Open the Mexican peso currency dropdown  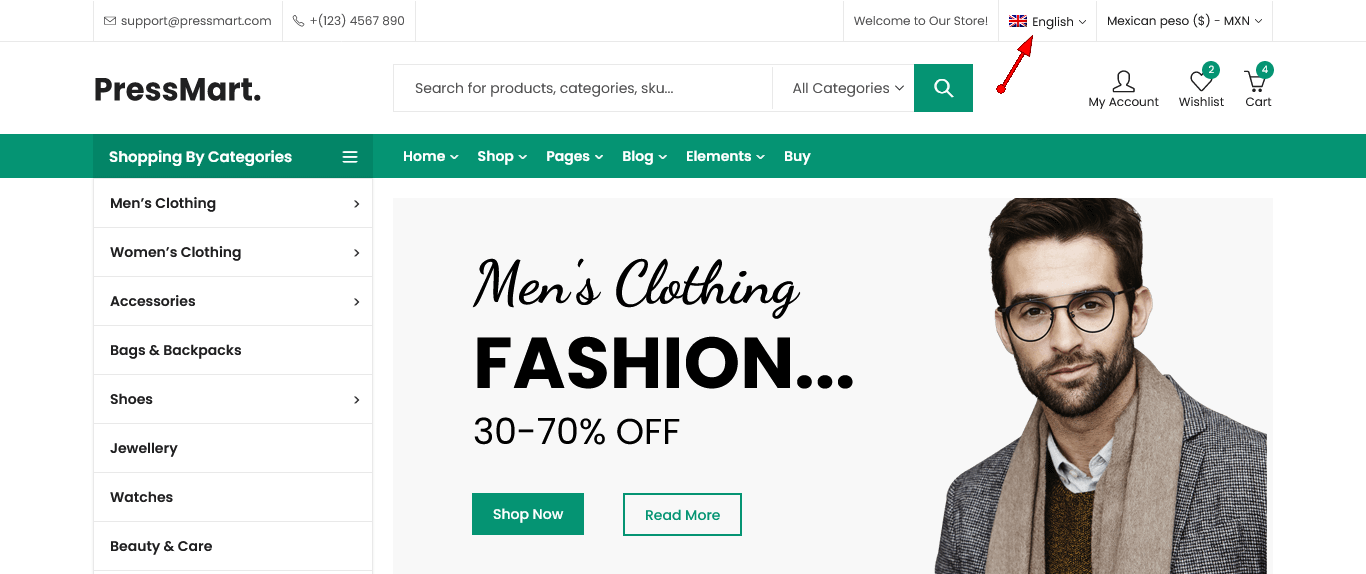click(1184, 21)
